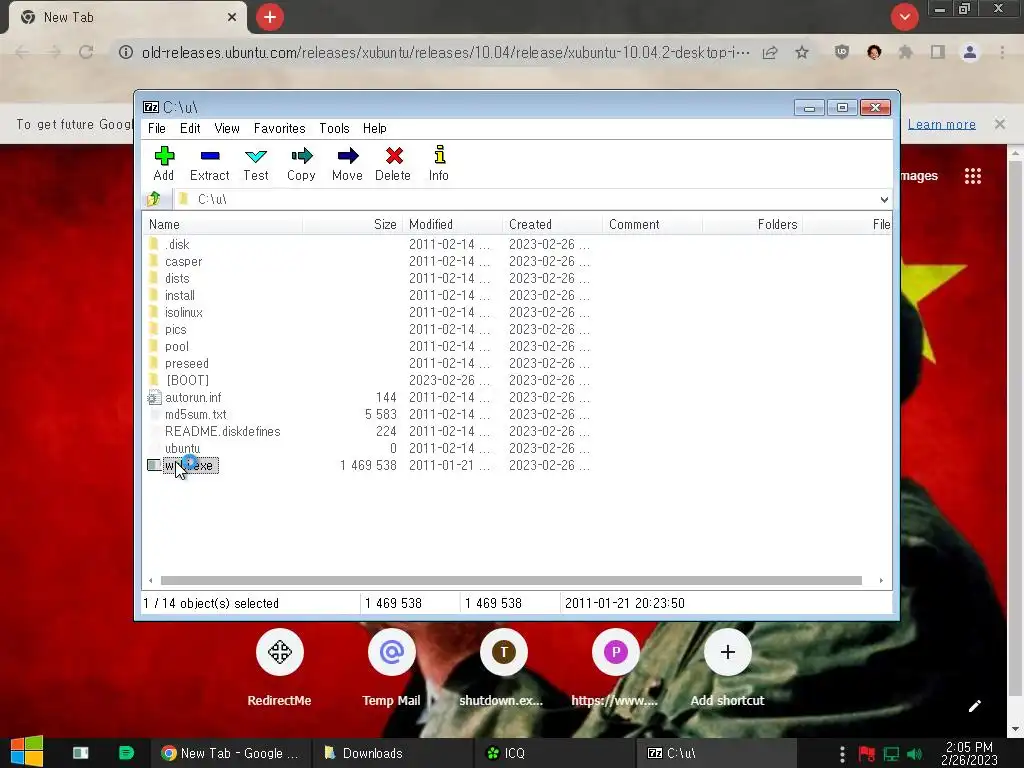Sort by the Size column header
Viewport: 1024px width, 768px height.
(x=353, y=225)
